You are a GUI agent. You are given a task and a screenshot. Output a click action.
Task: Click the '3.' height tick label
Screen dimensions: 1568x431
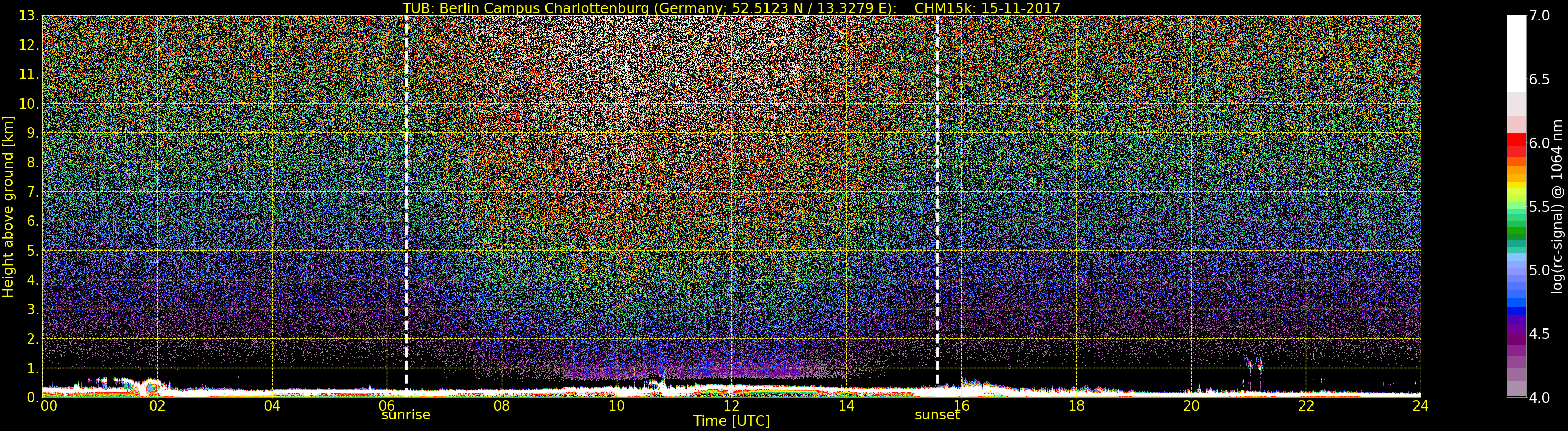33,309
